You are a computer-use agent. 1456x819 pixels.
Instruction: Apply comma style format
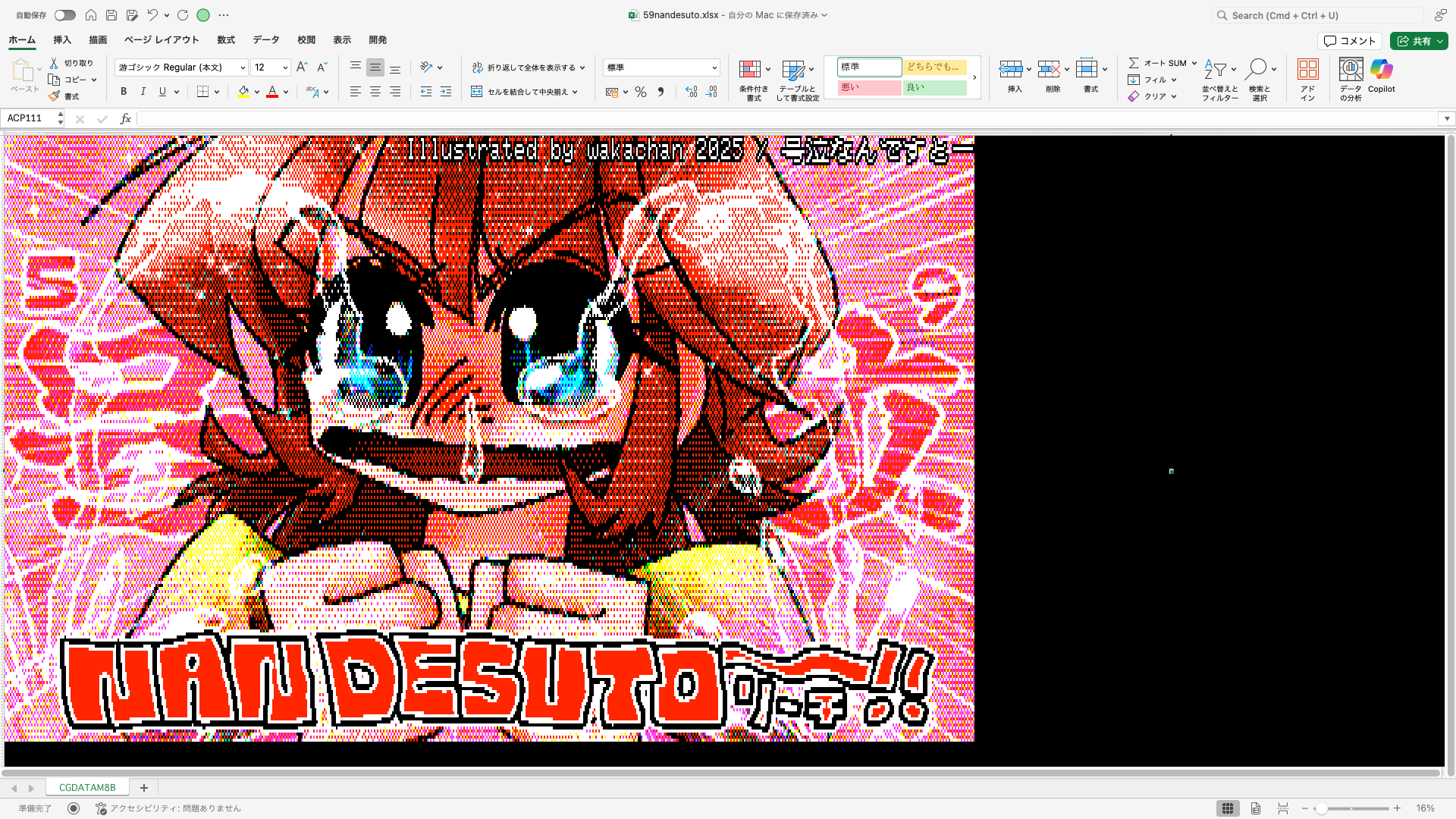pyautogui.click(x=661, y=92)
